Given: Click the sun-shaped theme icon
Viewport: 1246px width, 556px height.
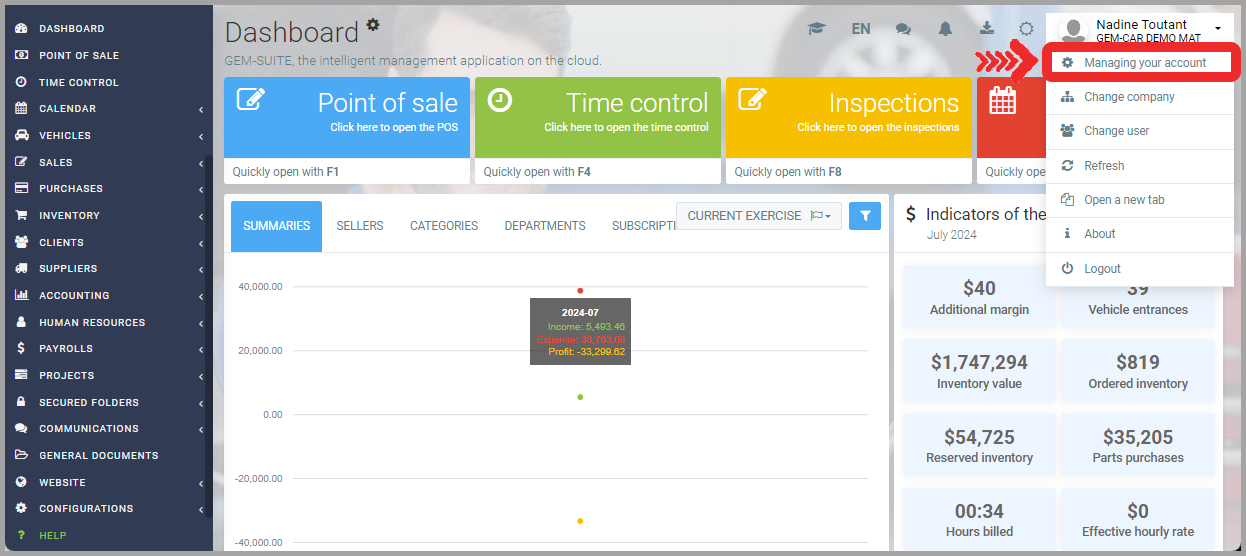Looking at the screenshot, I should 1026,29.
